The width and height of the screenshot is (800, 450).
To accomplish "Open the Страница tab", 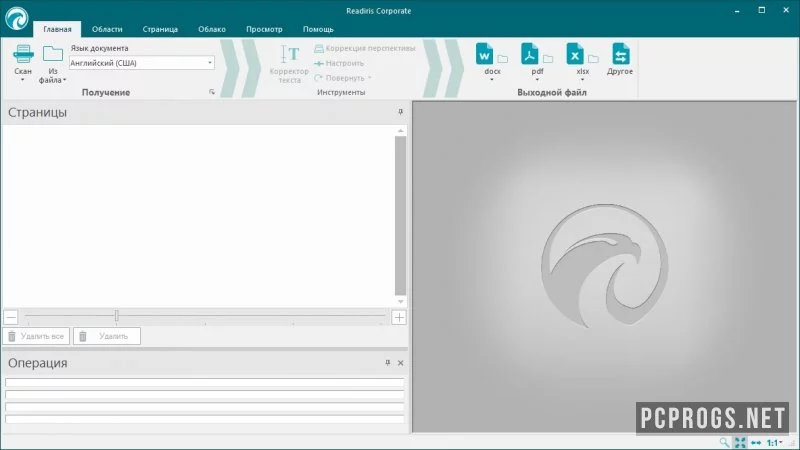I will point(160,29).
